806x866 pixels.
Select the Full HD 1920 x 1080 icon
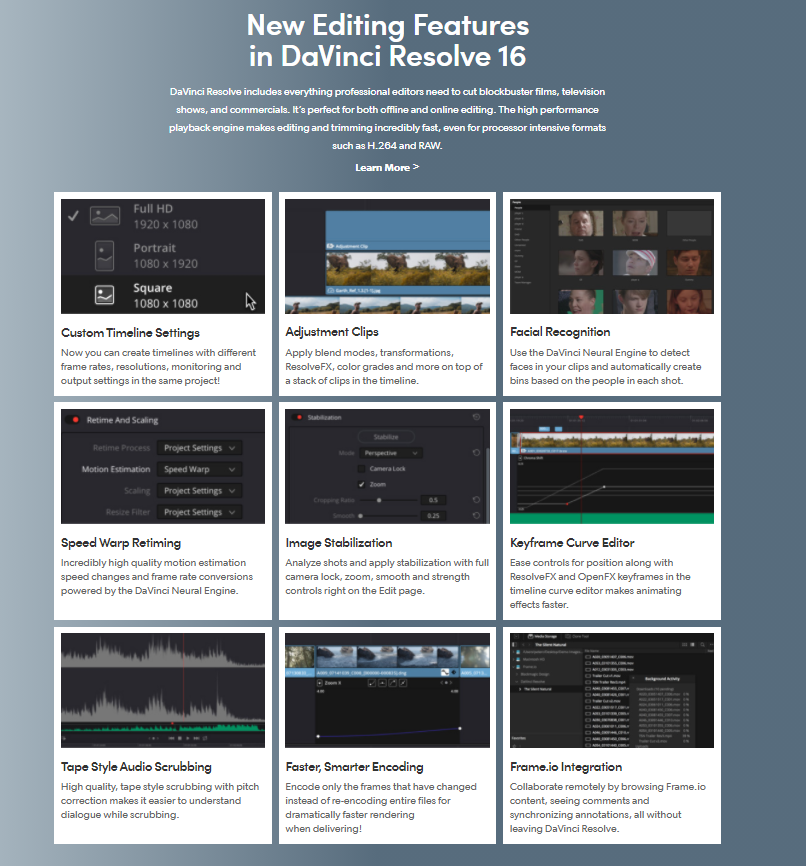(105, 216)
